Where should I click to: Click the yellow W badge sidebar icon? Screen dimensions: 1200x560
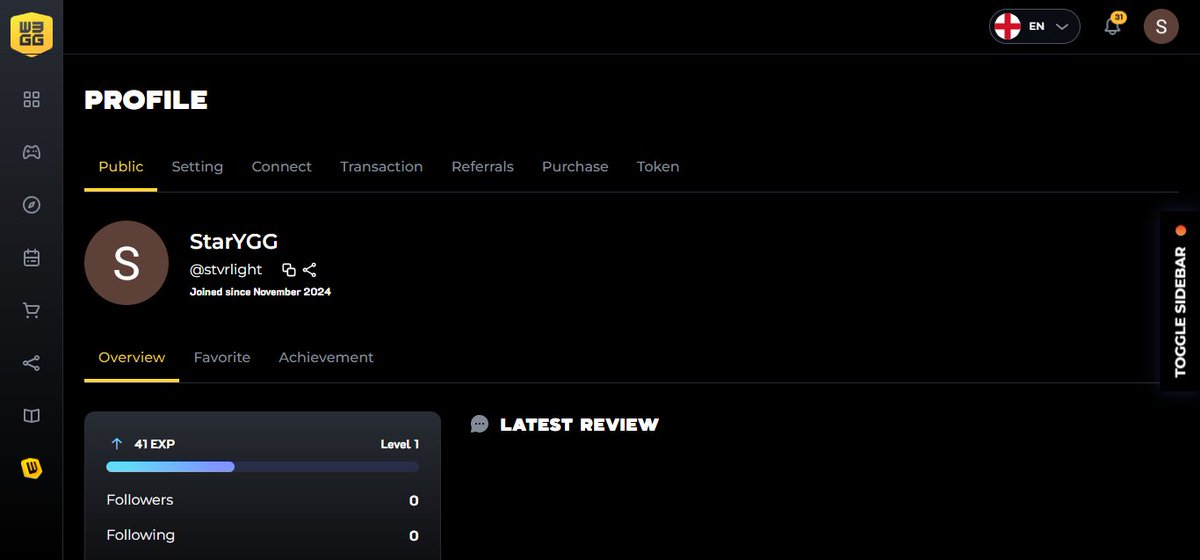(31, 468)
